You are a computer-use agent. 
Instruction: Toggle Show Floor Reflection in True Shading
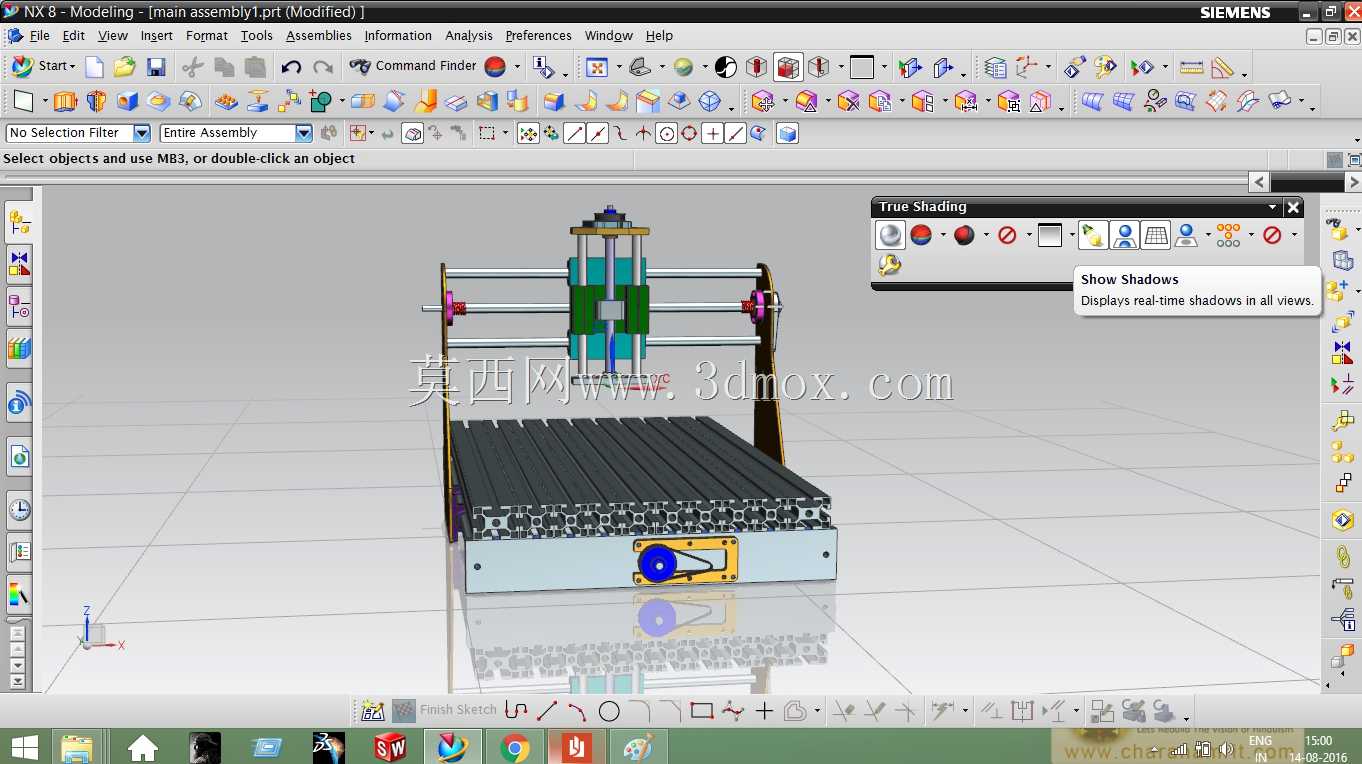(x=1125, y=235)
